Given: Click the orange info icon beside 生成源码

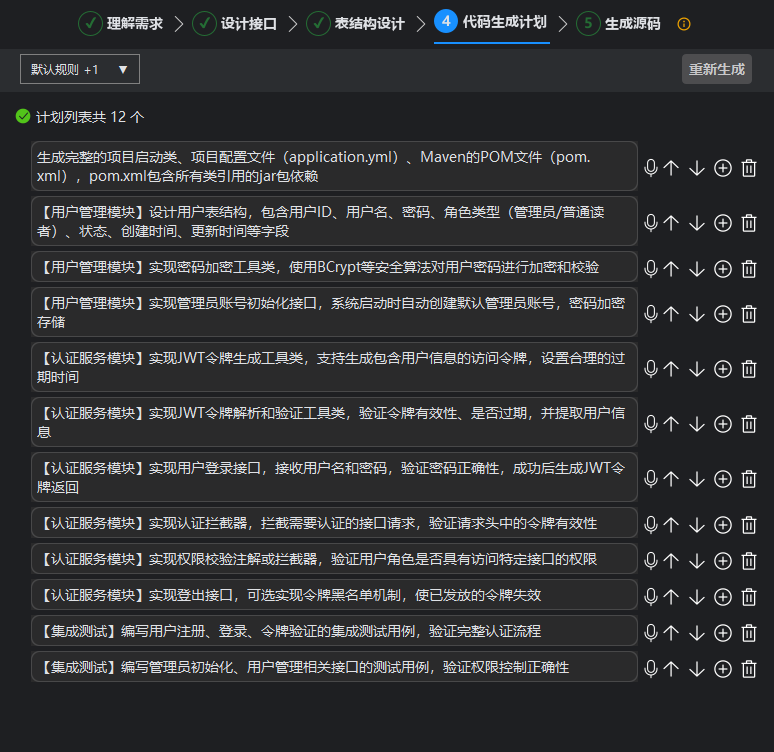Looking at the screenshot, I should pos(684,24).
